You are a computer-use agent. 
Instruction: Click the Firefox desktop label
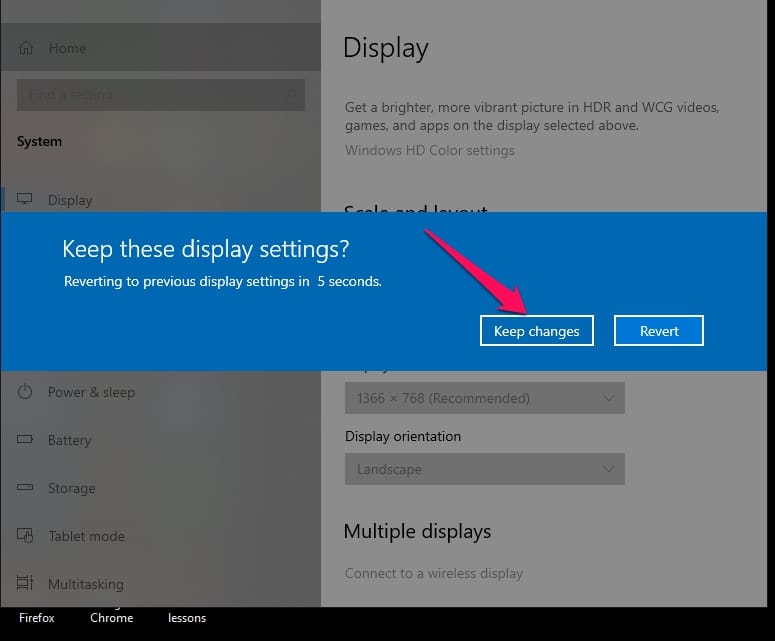pyautogui.click(x=37, y=618)
